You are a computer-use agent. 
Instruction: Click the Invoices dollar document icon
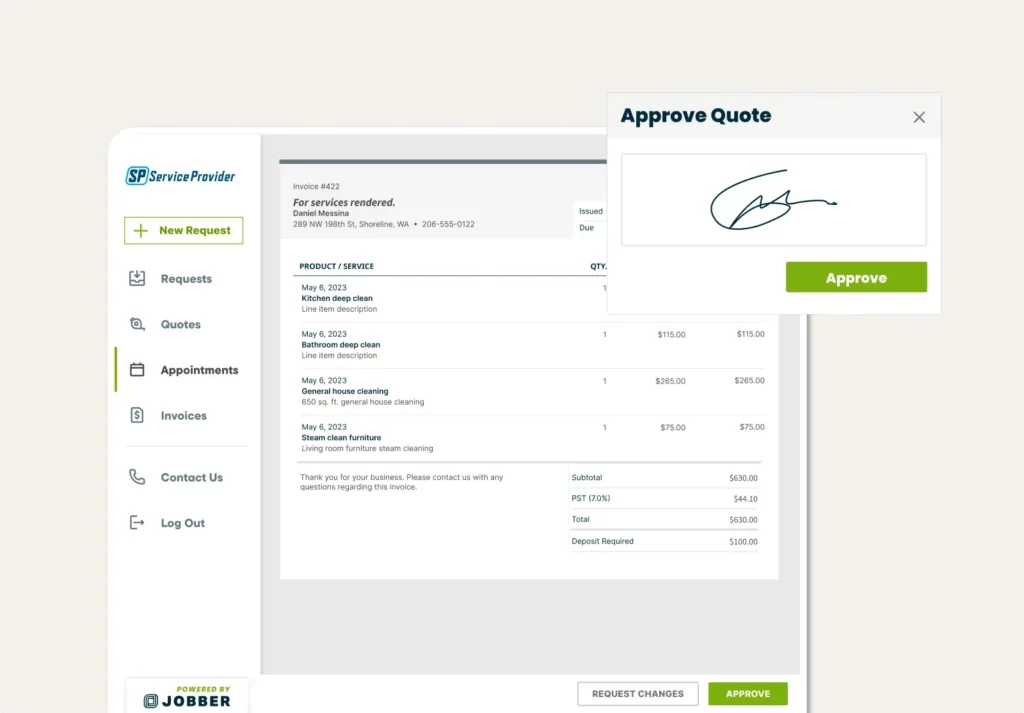(x=137, y=415)
